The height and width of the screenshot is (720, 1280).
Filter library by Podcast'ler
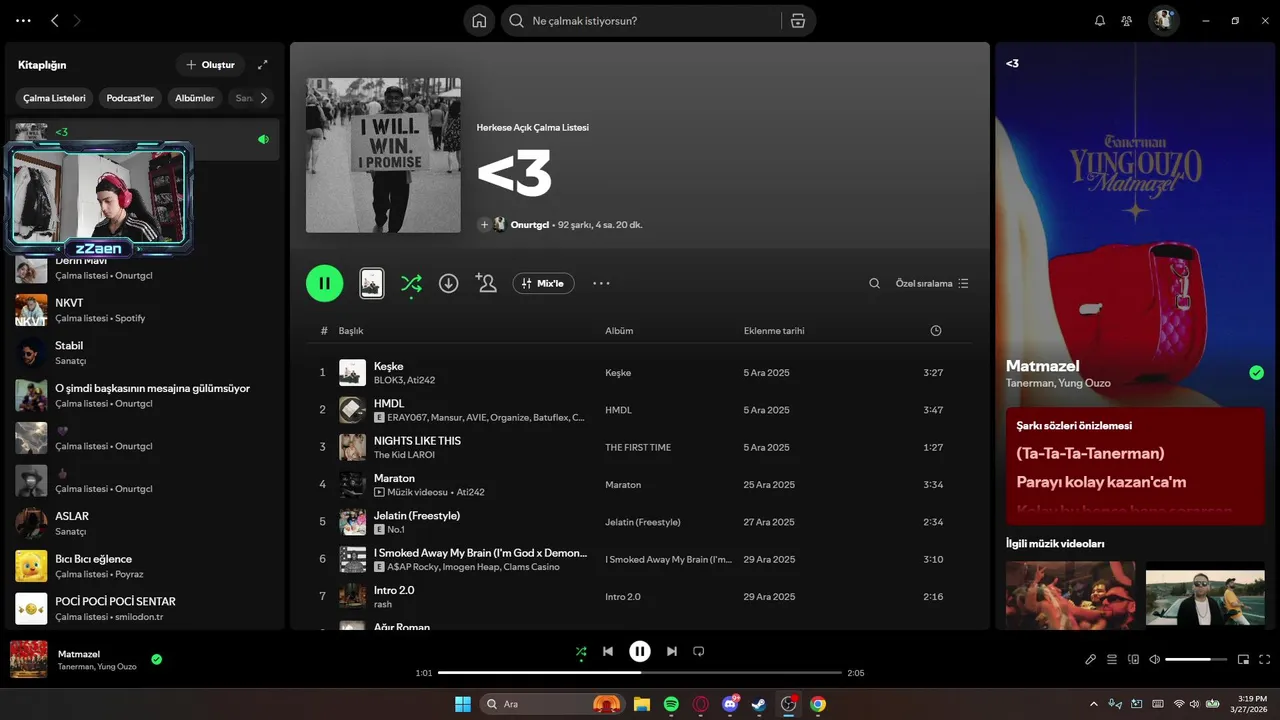click(x=131, y=98)
